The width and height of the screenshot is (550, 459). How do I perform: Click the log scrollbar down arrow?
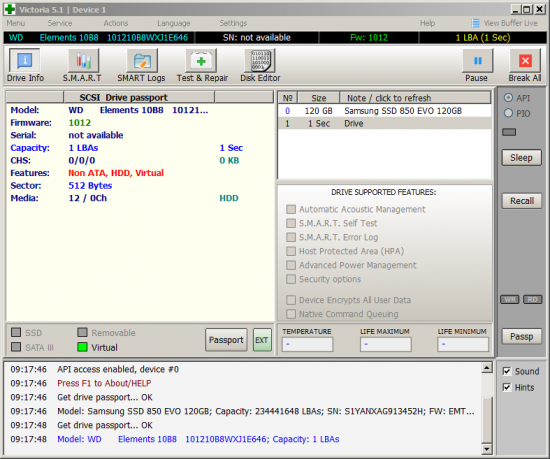click(487, 448)
